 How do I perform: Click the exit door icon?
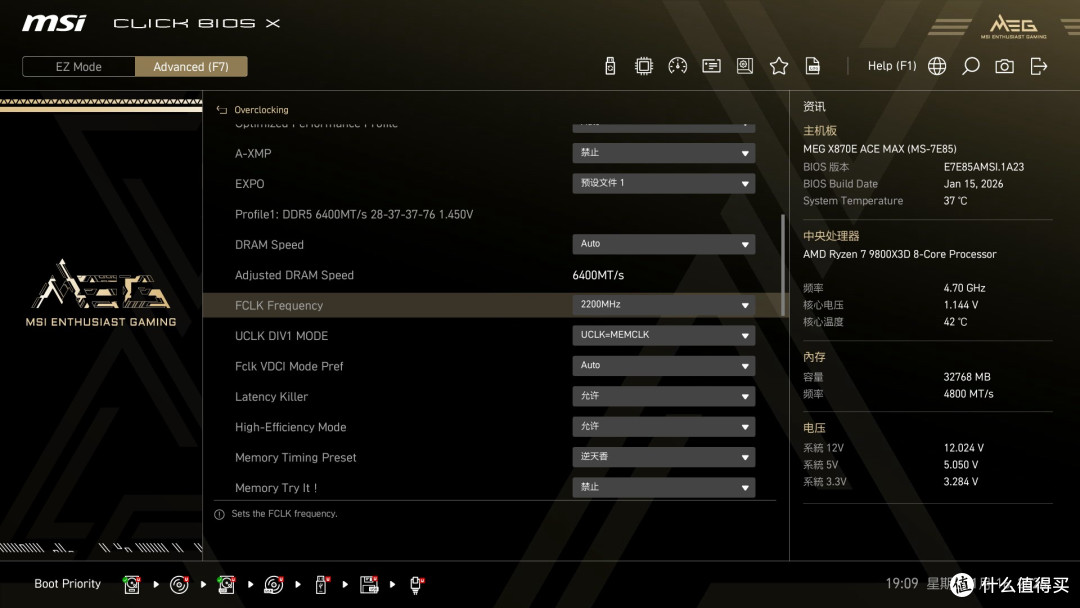(1039, 66)
